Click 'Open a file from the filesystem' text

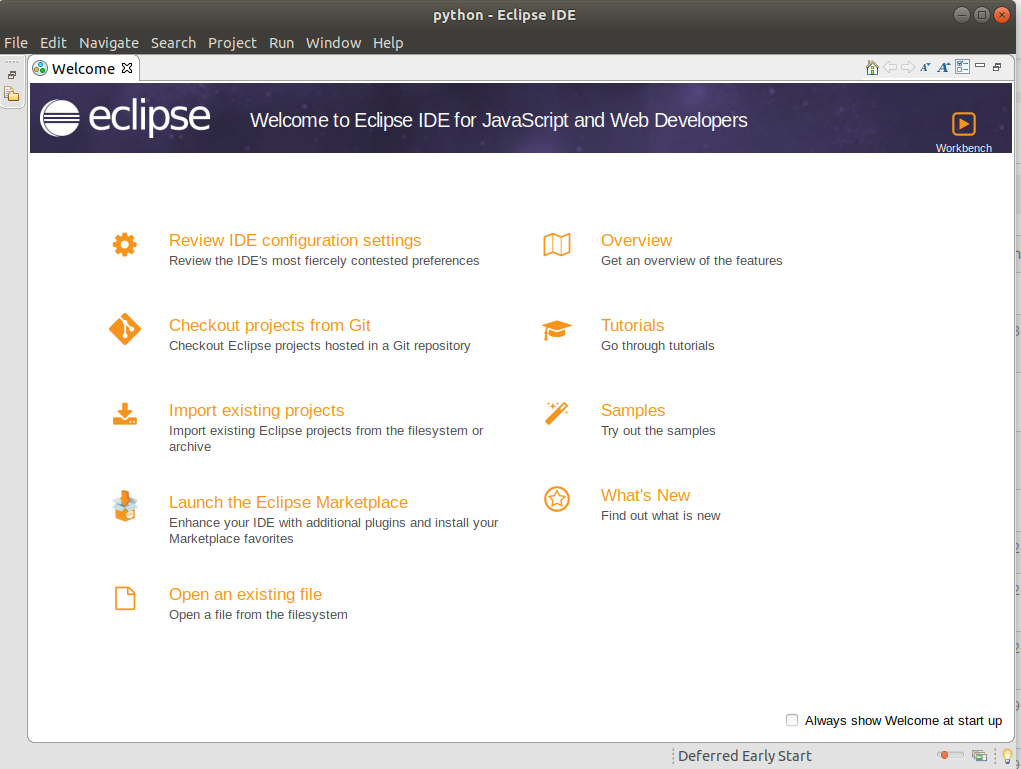(258, 614)
